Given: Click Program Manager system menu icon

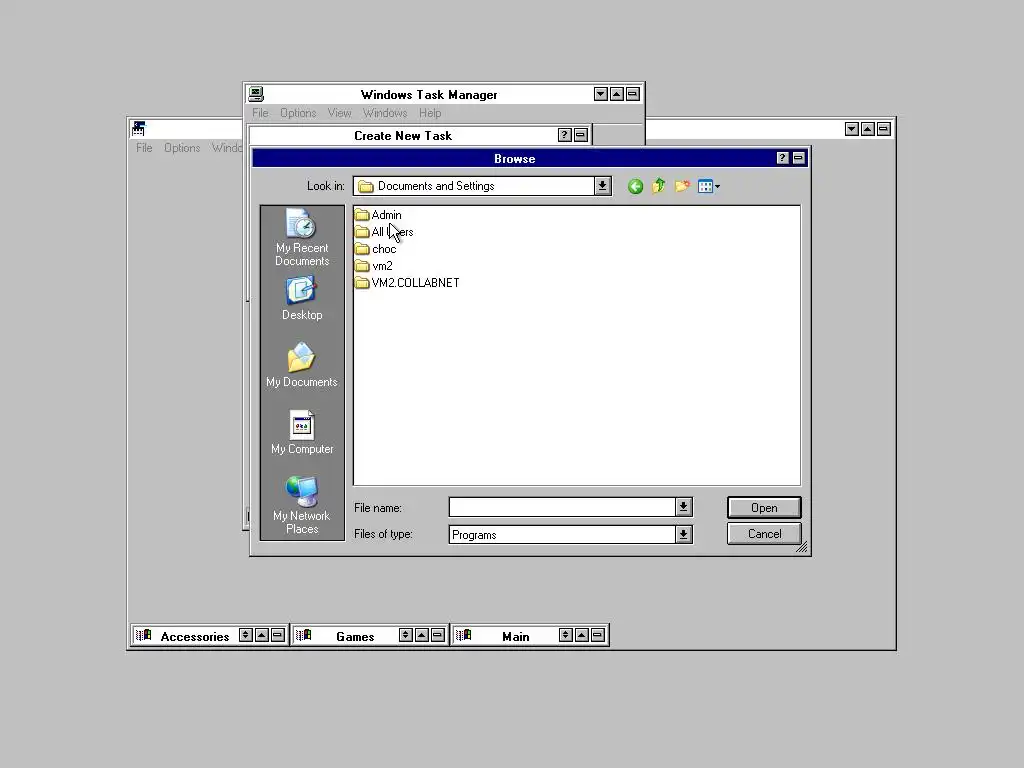Looking at the screenshot, I should [138, 129].
